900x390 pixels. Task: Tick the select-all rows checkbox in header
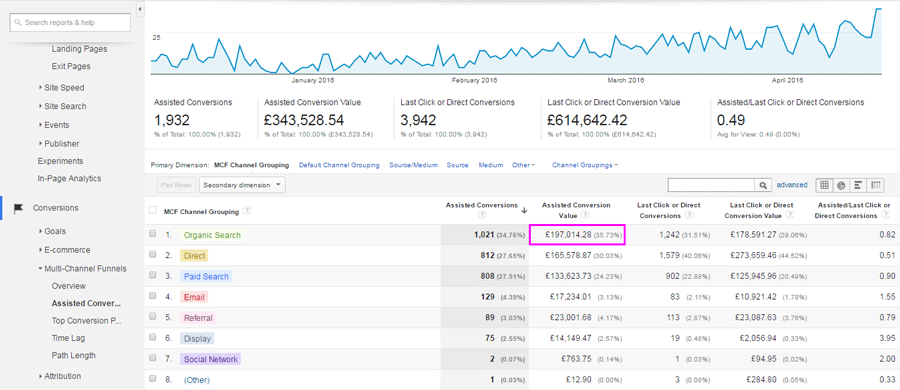point(153,210)
